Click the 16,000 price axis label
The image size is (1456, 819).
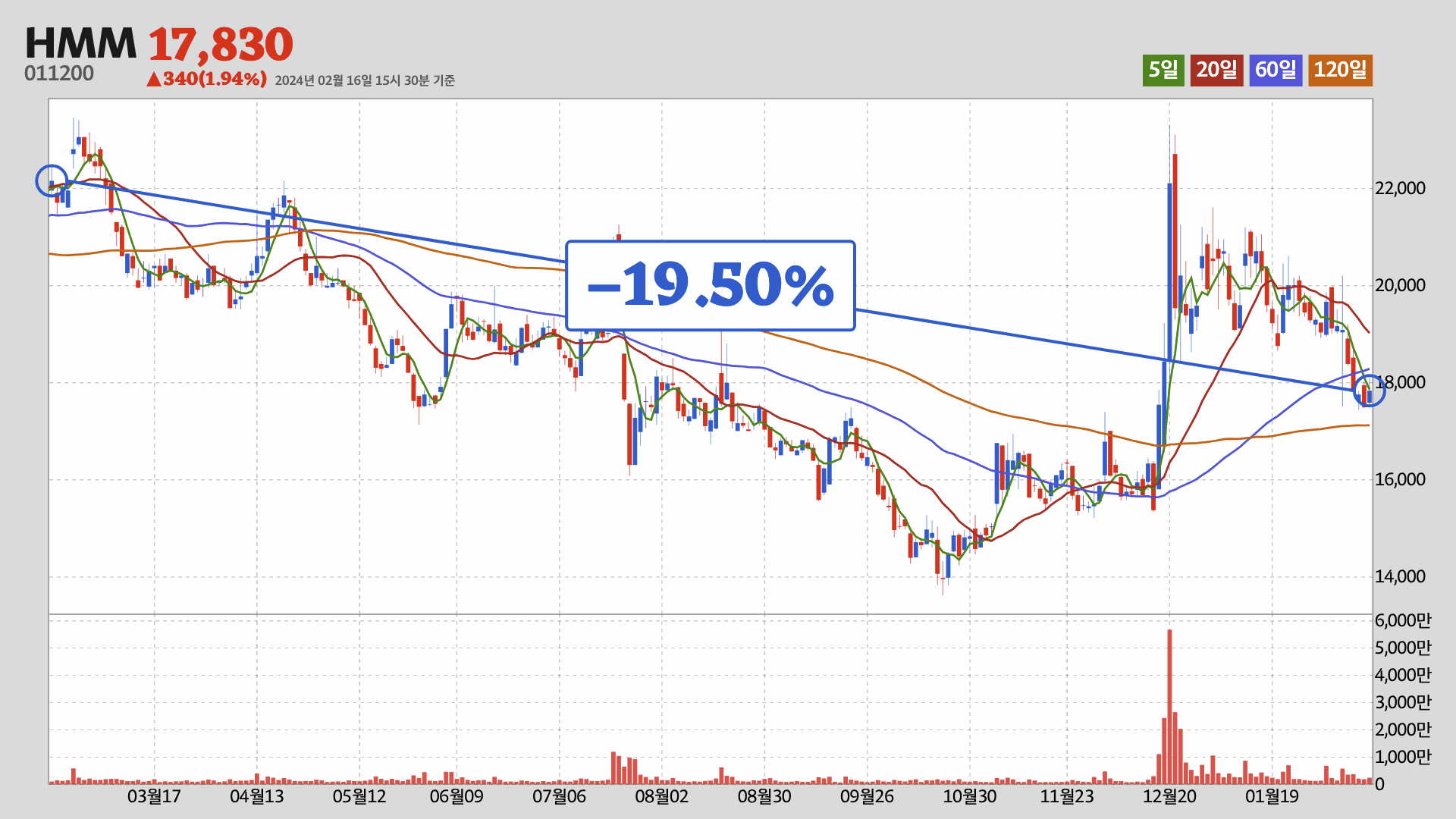point(1400,479)
